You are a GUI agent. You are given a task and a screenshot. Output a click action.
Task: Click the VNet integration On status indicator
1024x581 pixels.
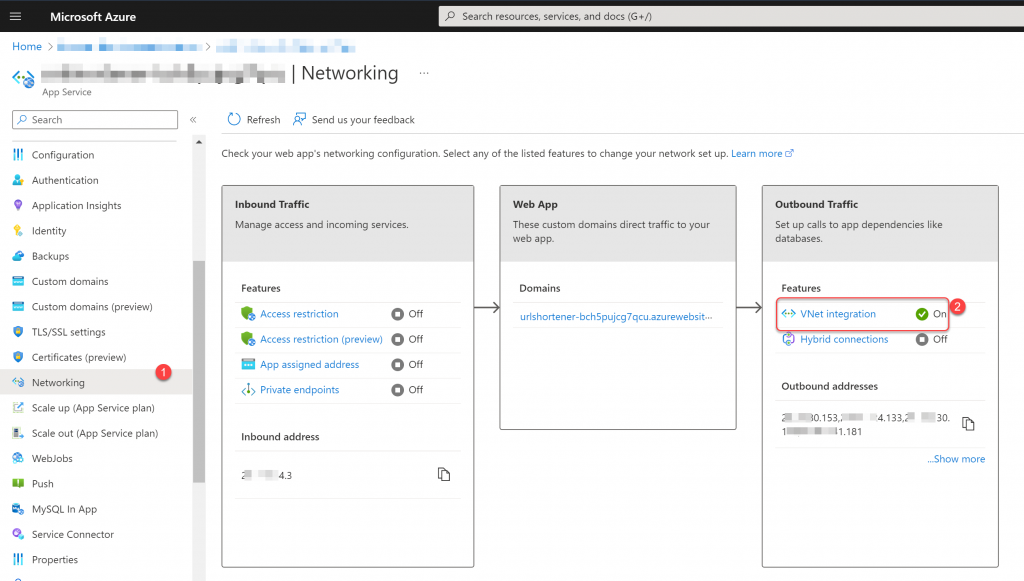931,314
